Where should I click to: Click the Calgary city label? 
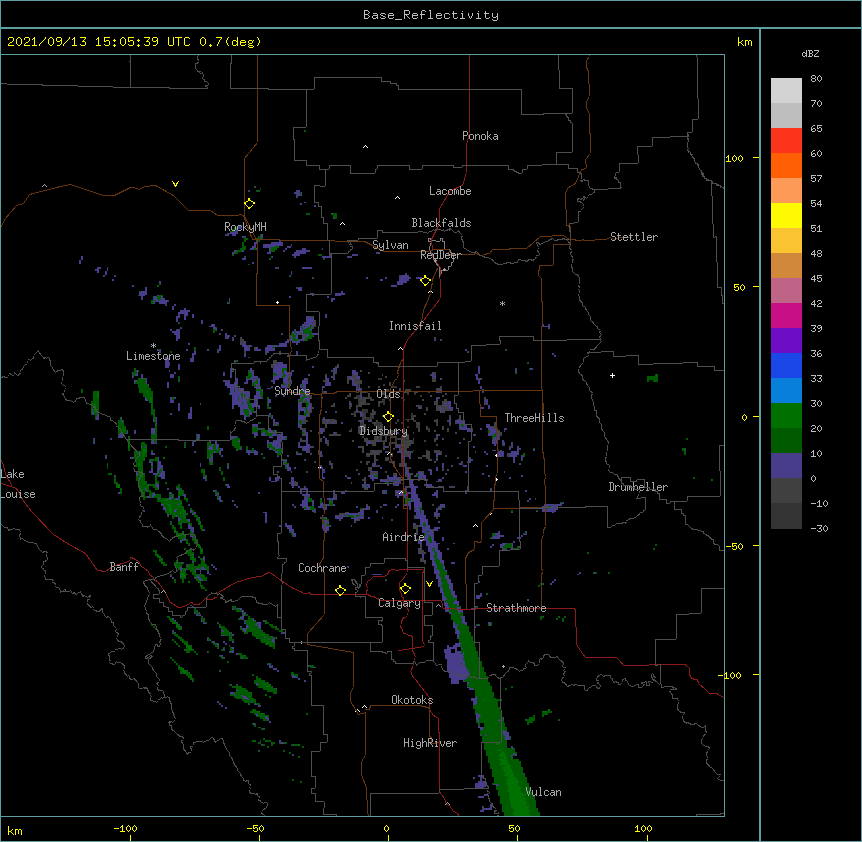pos(399,603)
